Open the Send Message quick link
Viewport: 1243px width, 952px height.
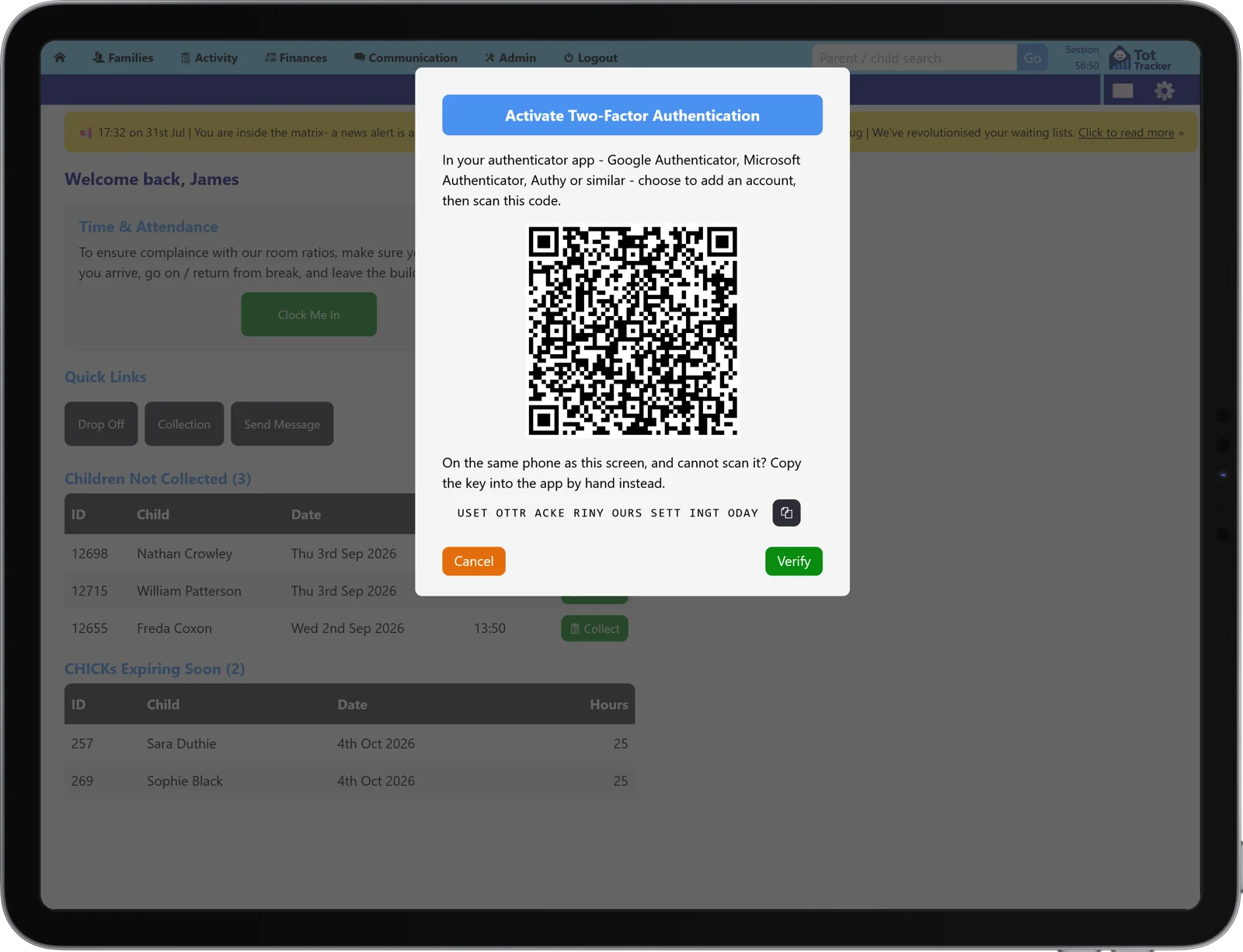tap(282, 424)
